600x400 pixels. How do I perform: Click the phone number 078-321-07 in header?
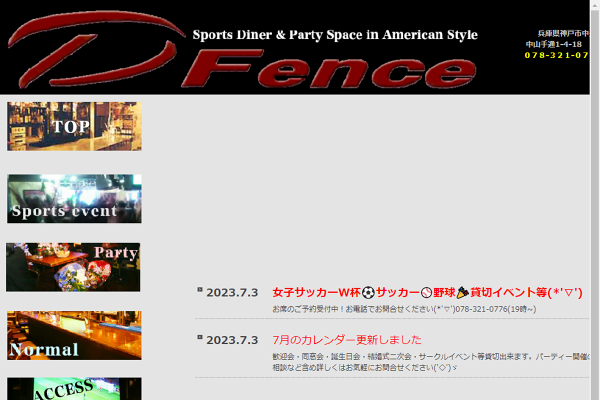[x=557, y=55]
